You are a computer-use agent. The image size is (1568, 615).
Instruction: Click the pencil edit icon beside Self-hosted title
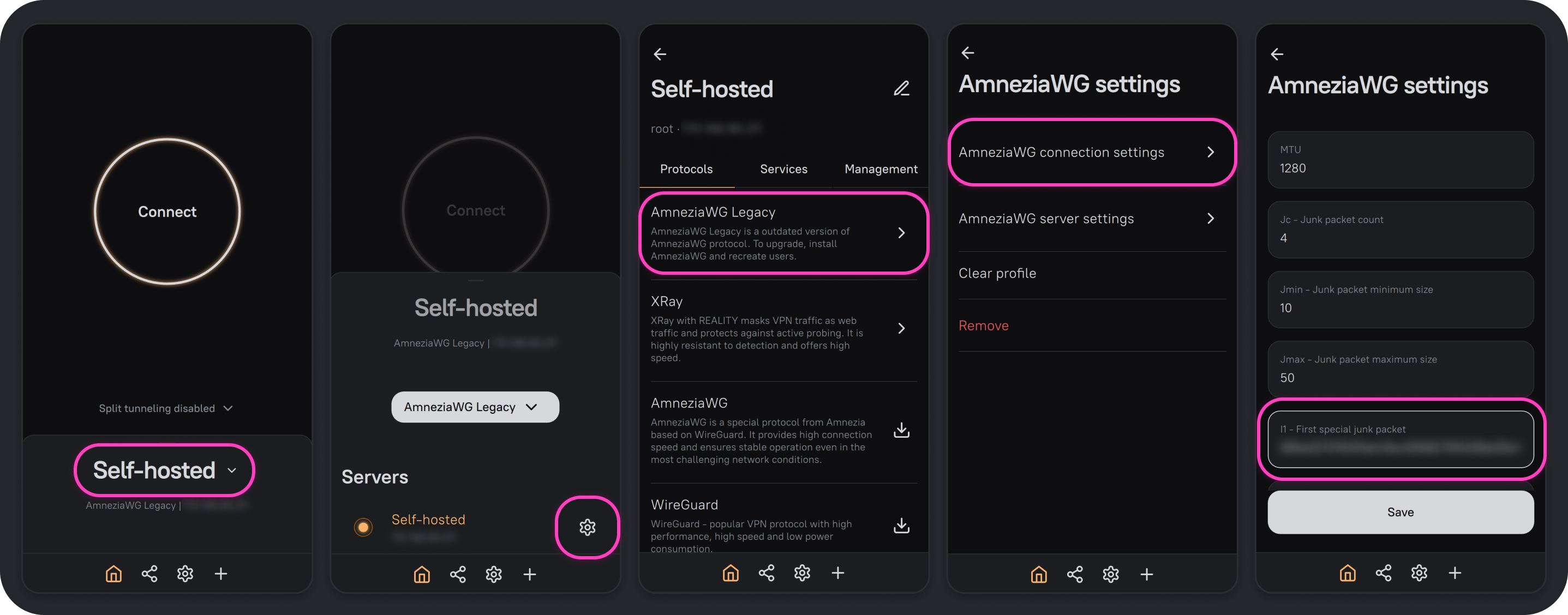click(x=901, y=89)
